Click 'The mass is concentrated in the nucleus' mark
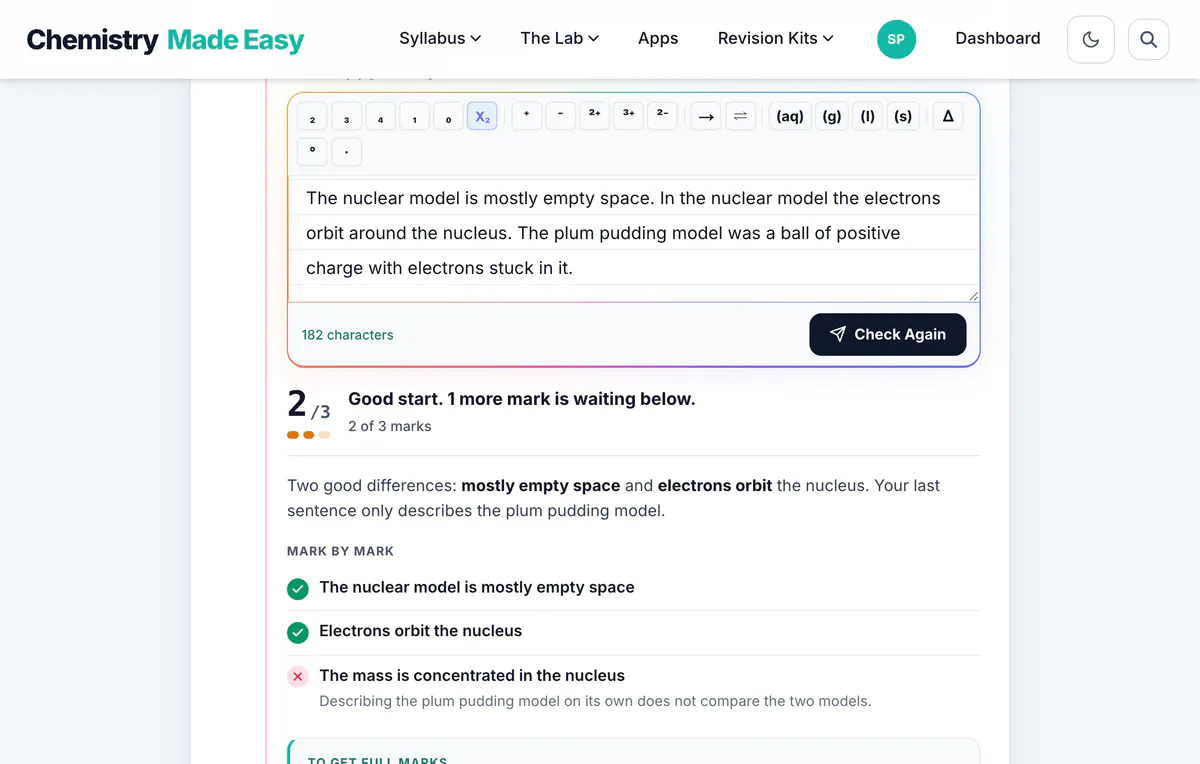 [472, 675]
